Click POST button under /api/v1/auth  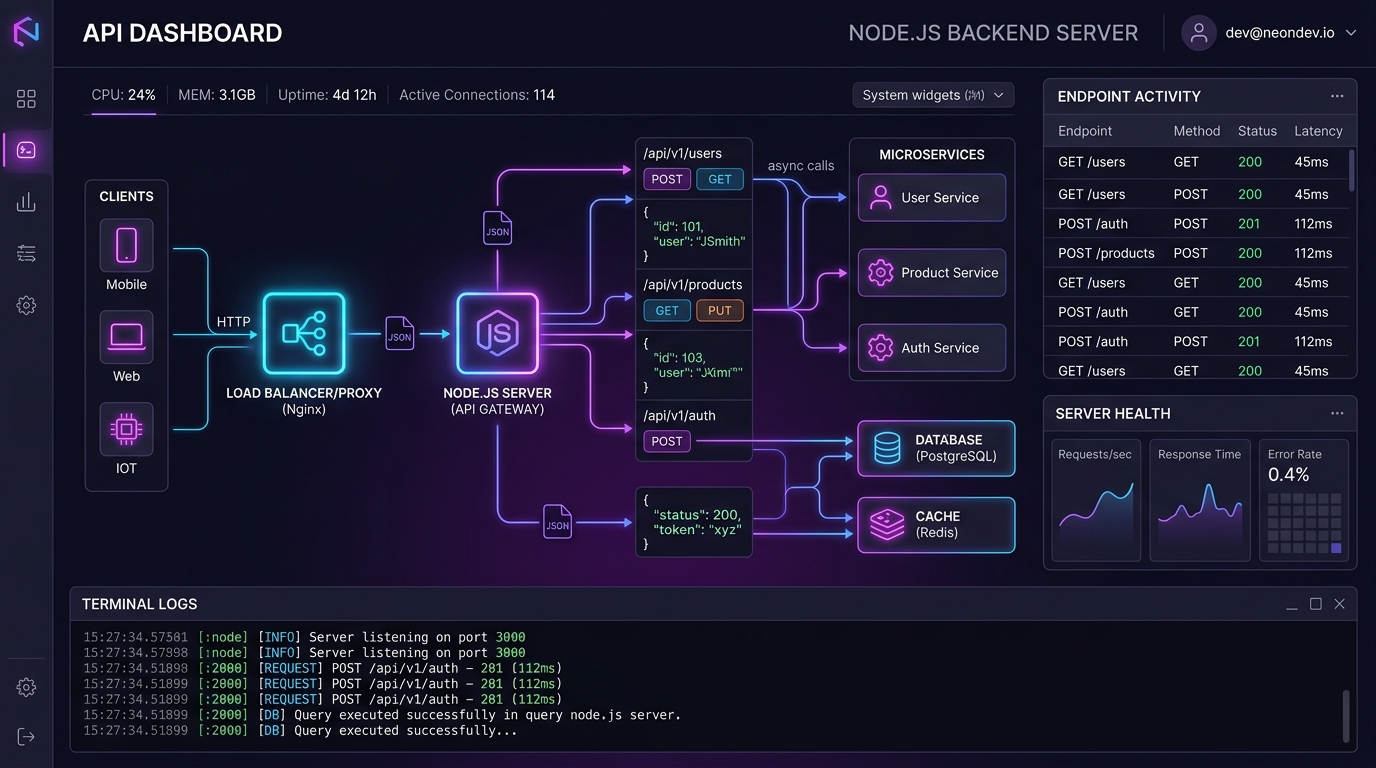pos(667,441)
